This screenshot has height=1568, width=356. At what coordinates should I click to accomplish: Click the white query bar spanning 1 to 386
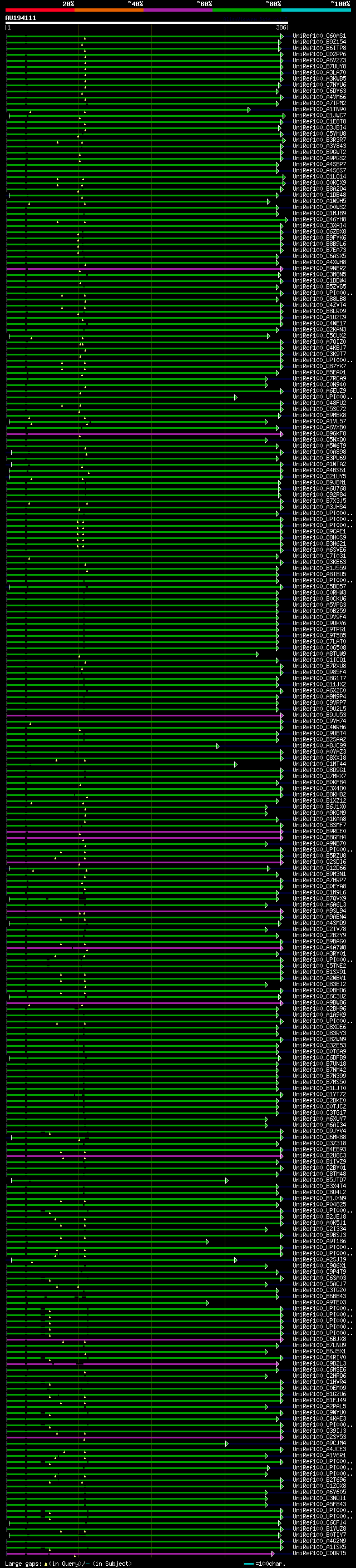tap(147, 23)
